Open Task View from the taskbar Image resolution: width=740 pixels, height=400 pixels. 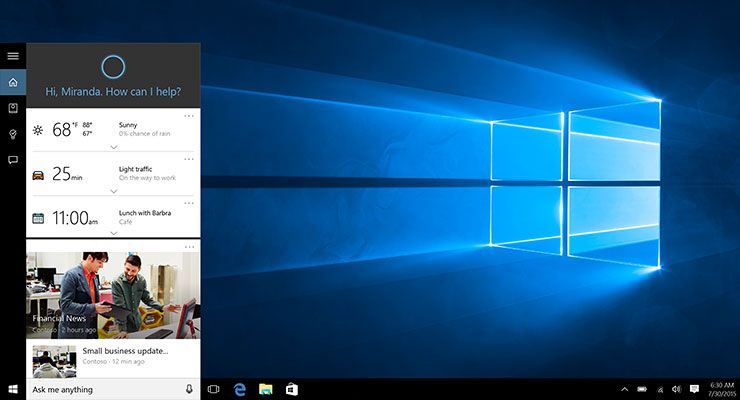click(213, 389)
